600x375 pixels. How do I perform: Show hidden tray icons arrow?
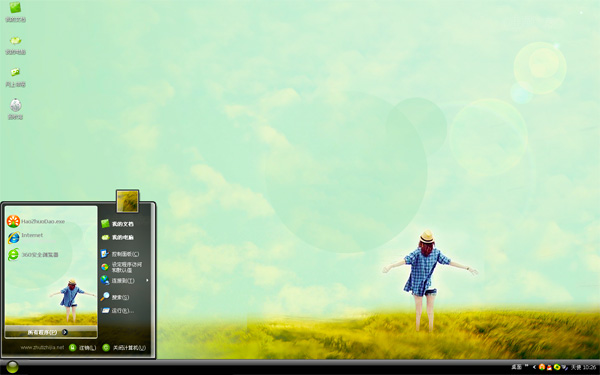click(x=534, y=367)
